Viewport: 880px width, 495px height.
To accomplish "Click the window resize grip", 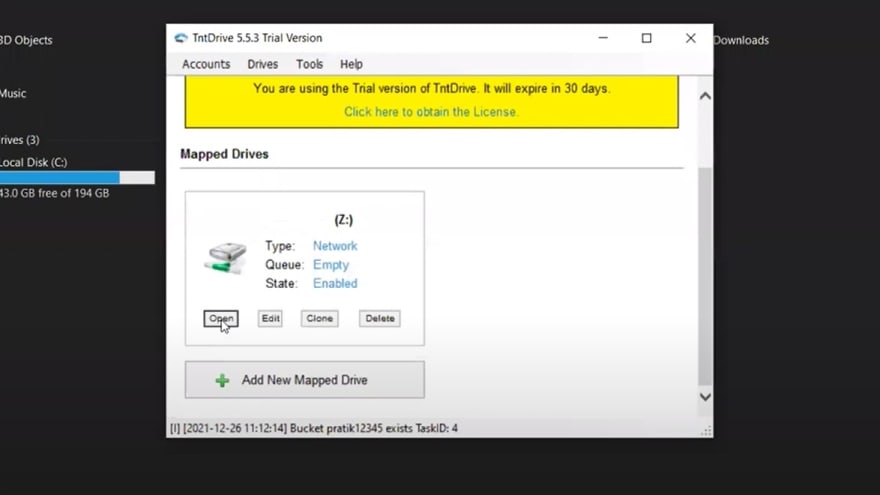I will [x=707, y=431].
